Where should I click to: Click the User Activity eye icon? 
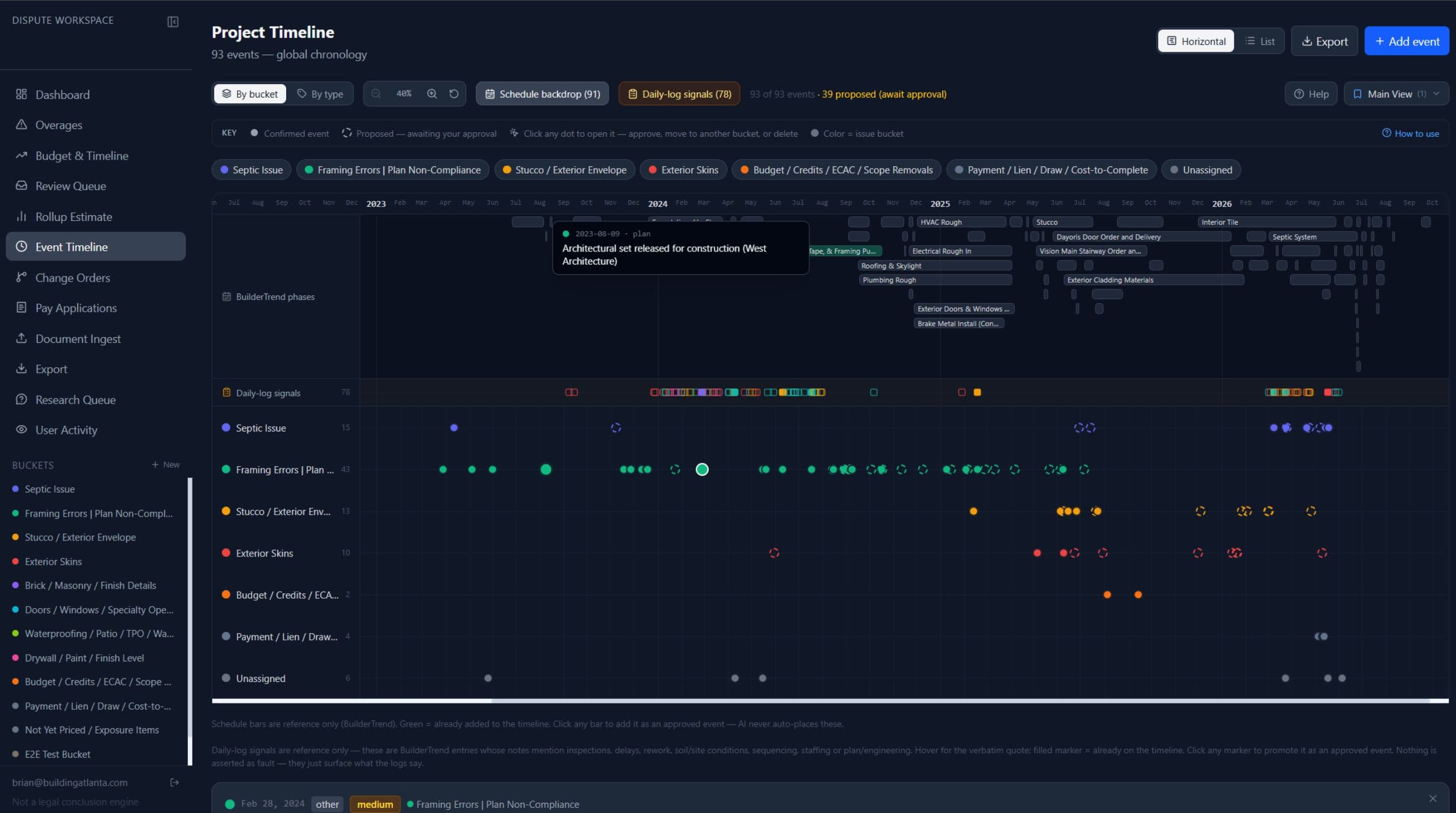(22, 429)
